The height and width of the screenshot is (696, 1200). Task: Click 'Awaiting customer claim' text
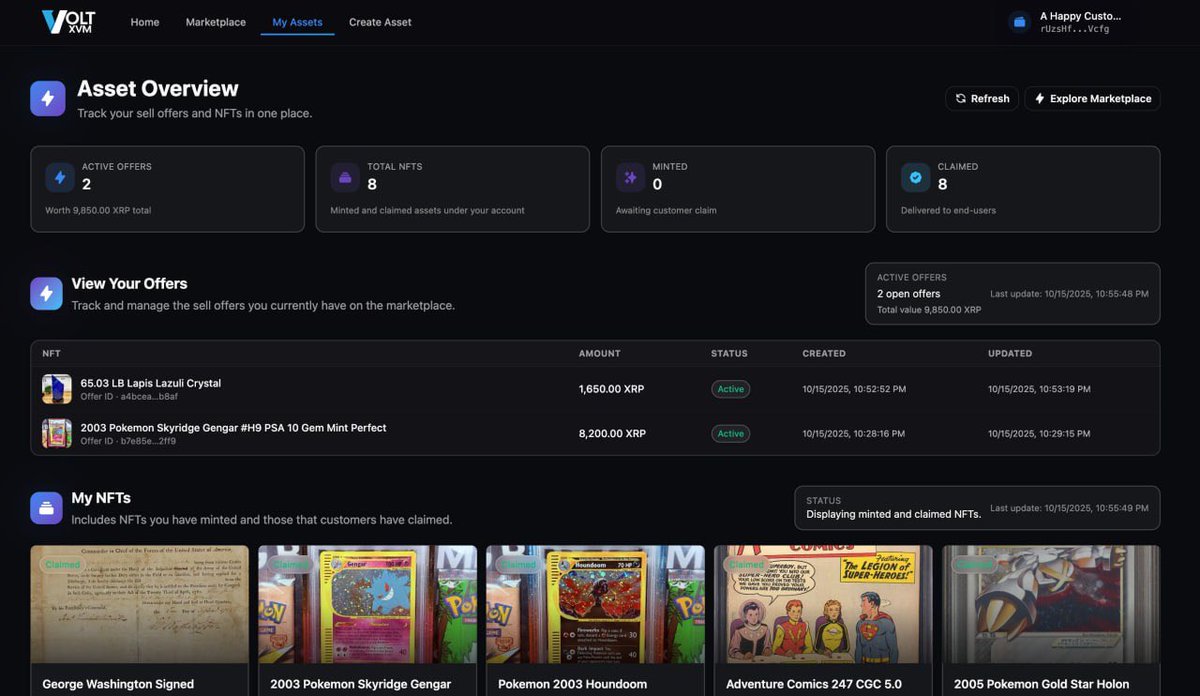pos(666,210)
